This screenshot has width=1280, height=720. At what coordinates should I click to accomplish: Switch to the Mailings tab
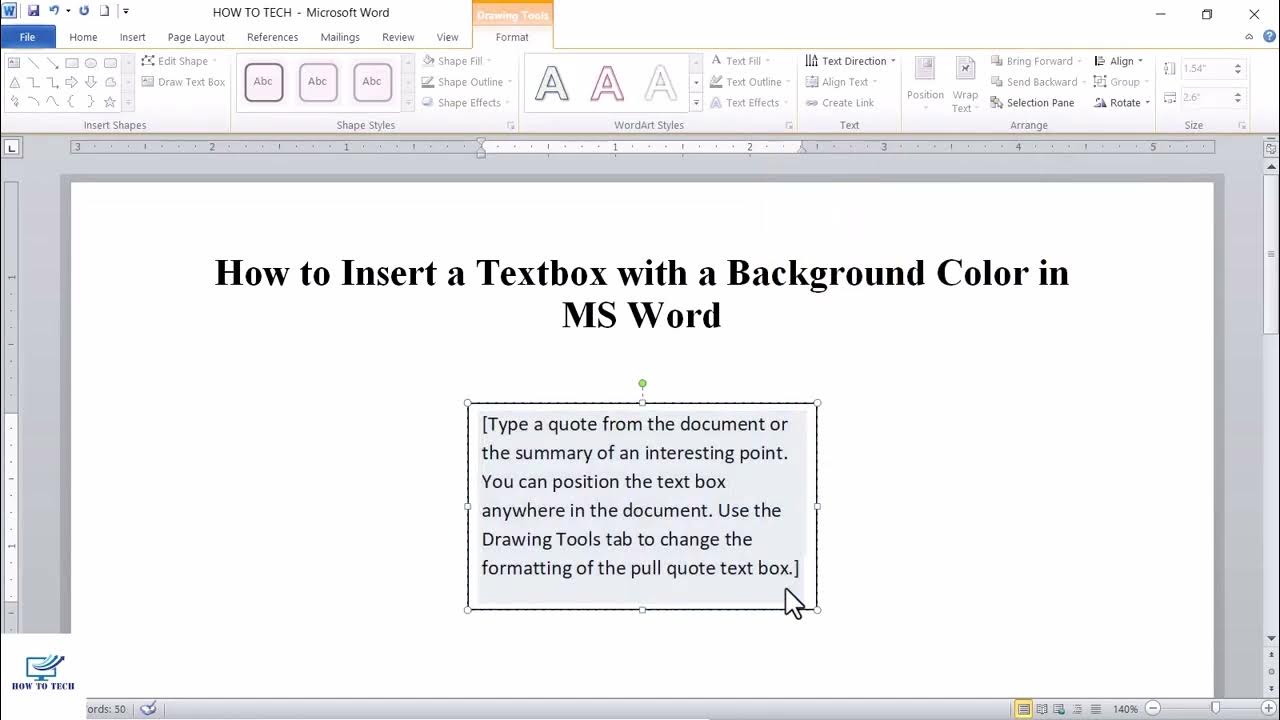pyautogui.click(x=340, y=37)
